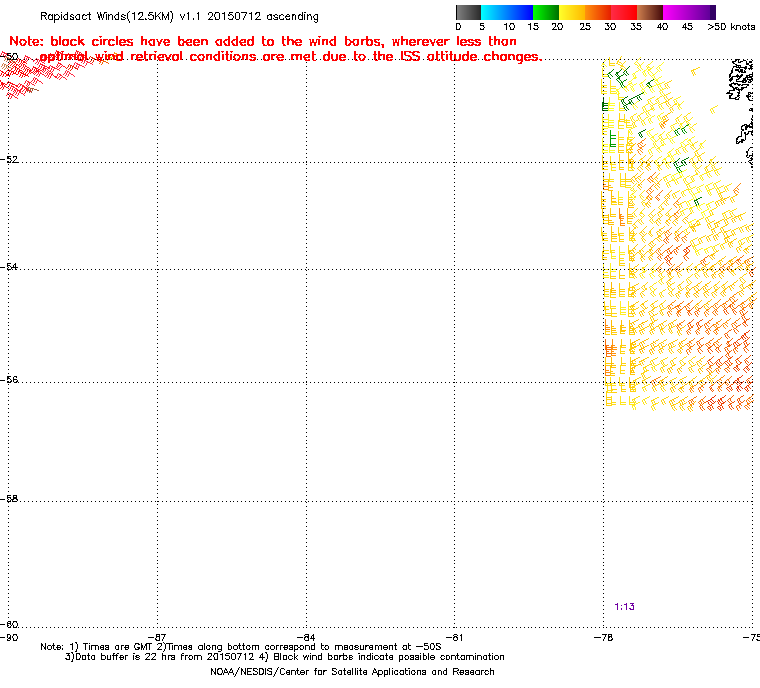Click the '-60' latitude axis label
760x688 pixels.
tap(9, 624)
